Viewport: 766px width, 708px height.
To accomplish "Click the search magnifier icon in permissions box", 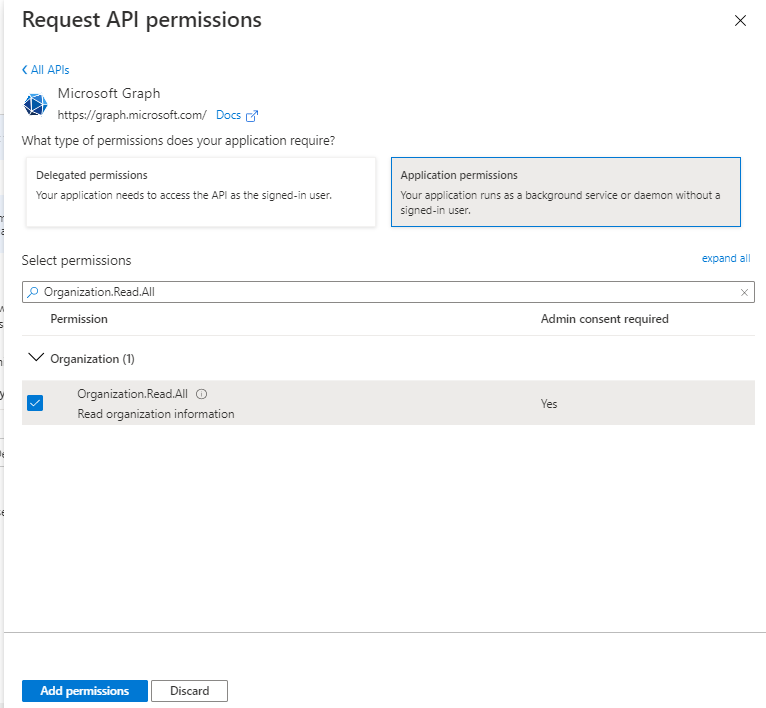I will [33, 292].
